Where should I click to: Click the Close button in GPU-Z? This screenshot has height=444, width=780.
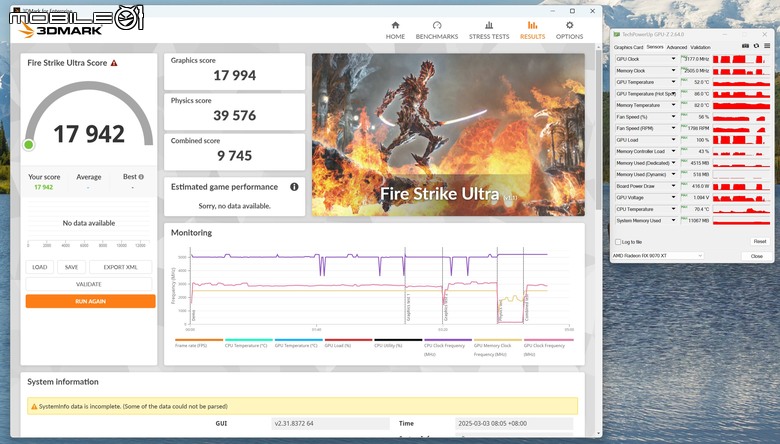pyautogui.click(x=756, y=256)
